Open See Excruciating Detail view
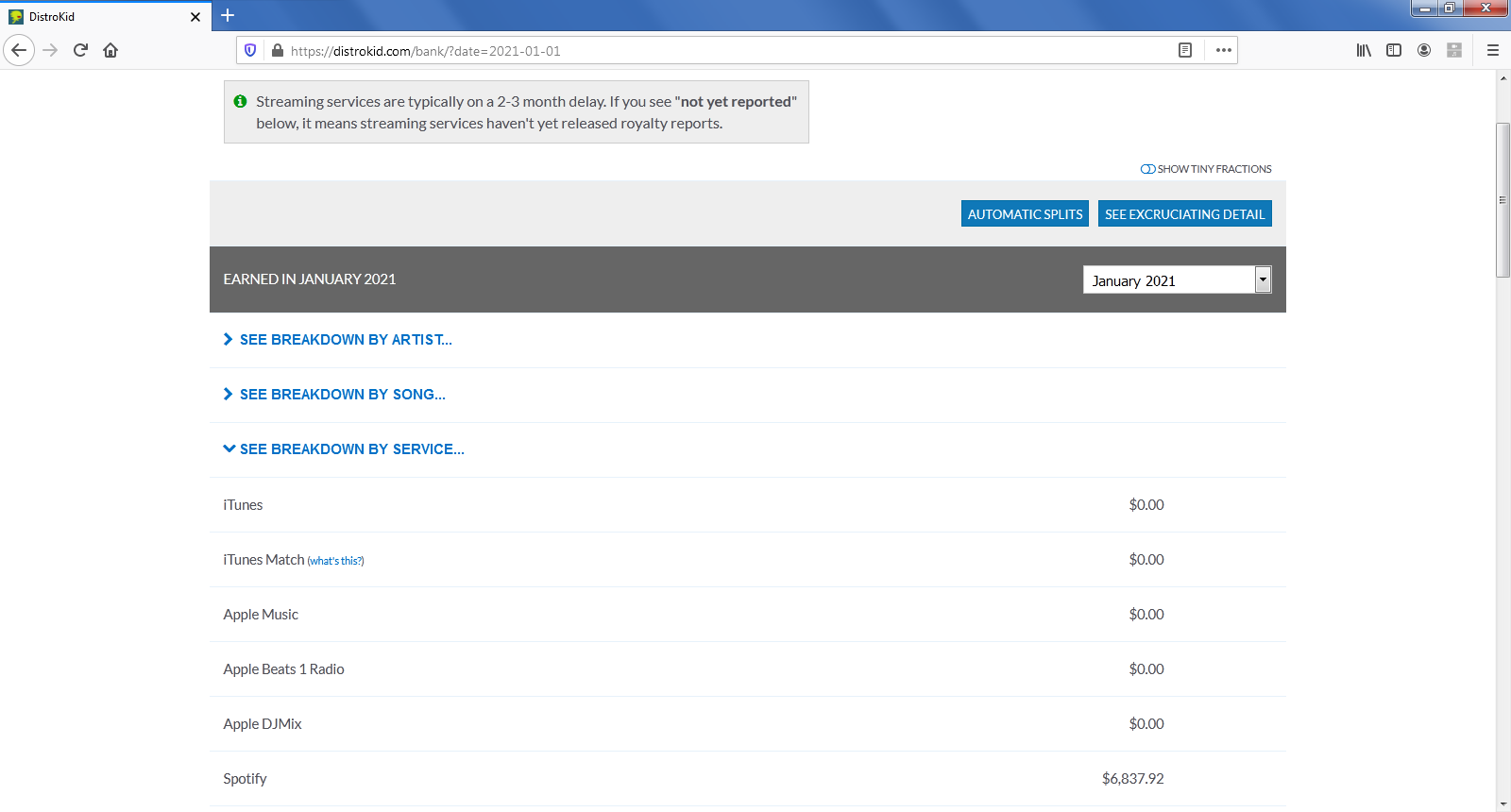1511x812 pixels. click(x=1184, y=213)
